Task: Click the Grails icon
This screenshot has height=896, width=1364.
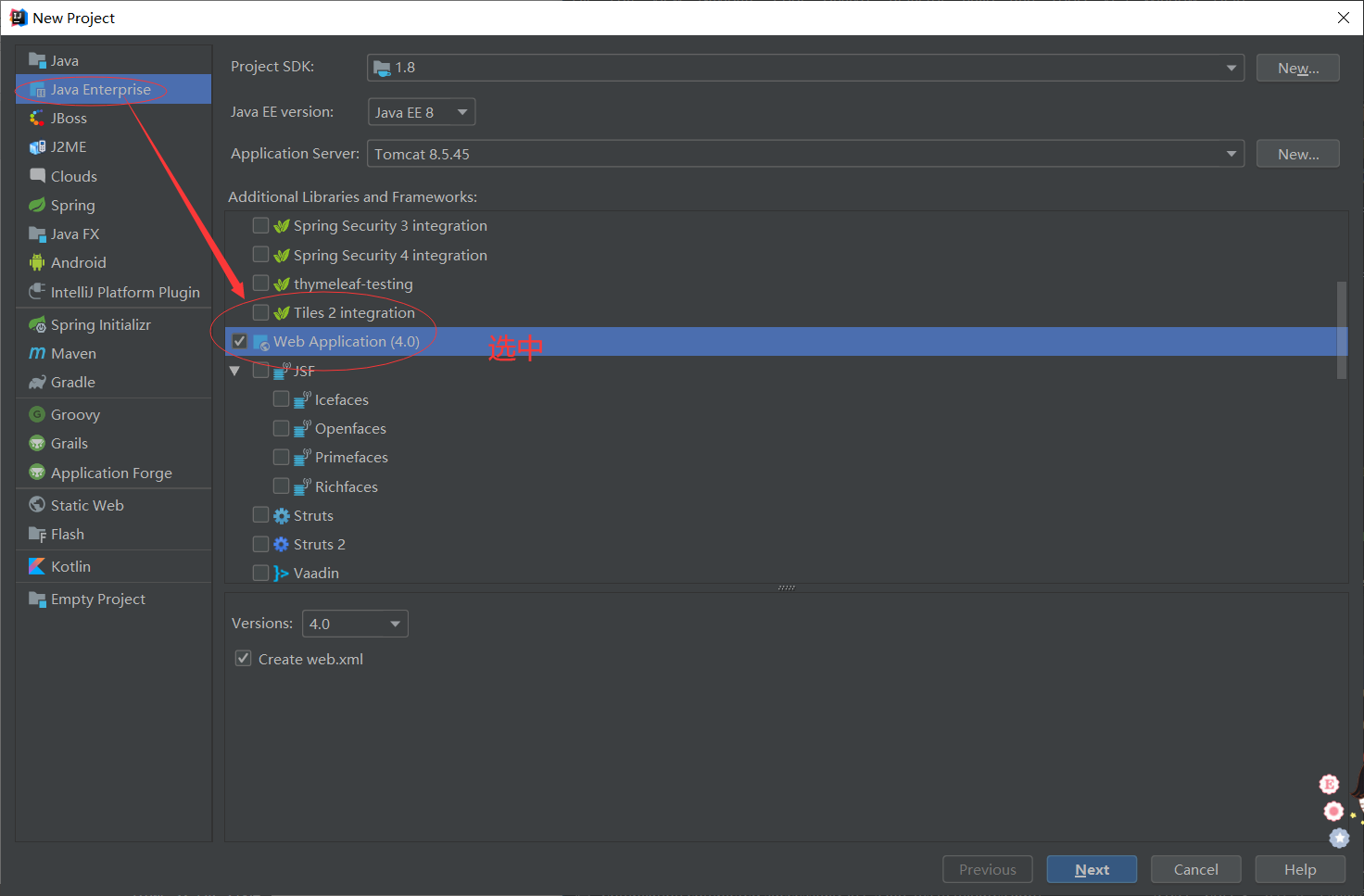Action: (x=37, y=443)
